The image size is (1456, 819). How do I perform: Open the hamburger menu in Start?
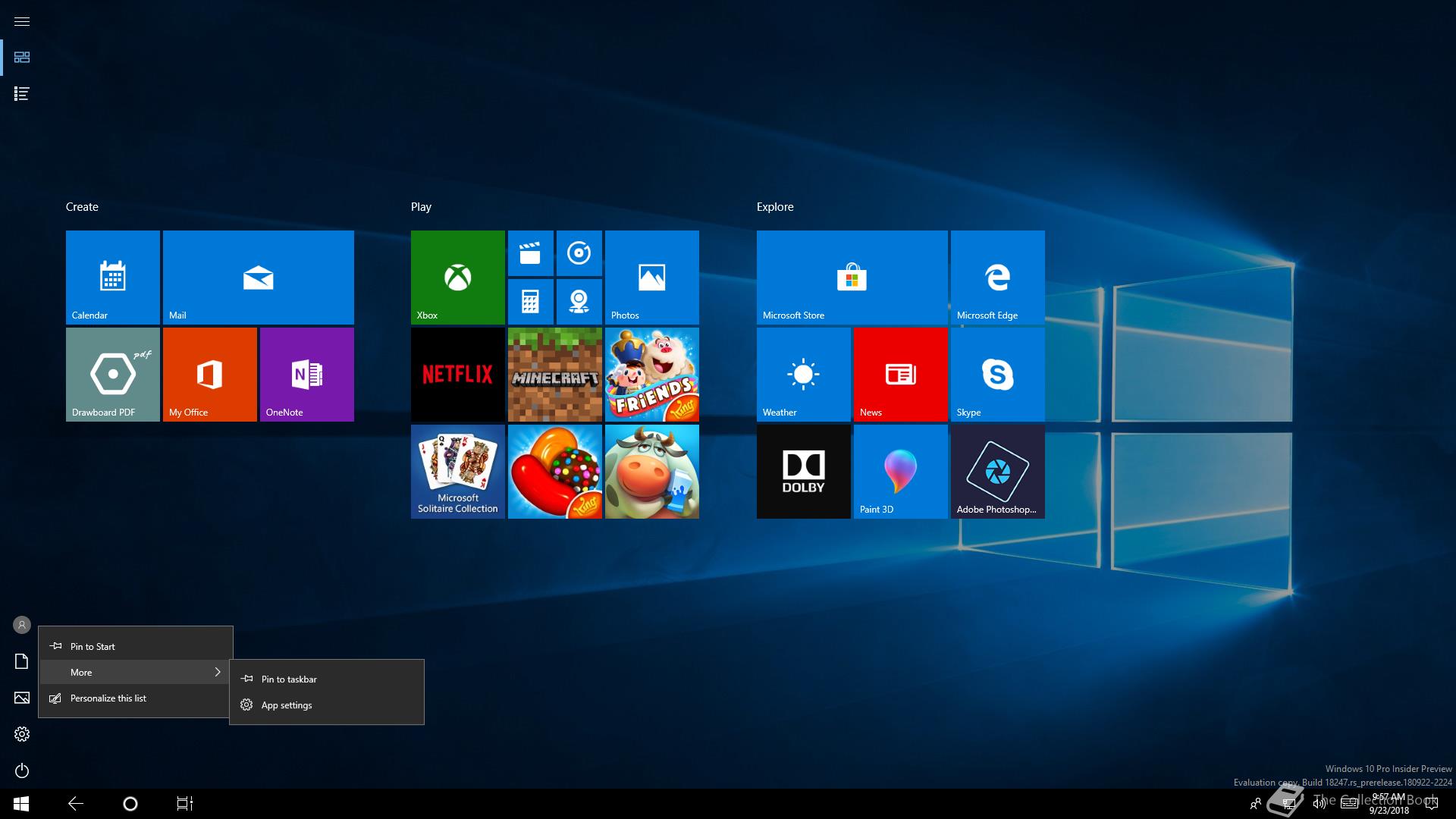click(x=22, y=21)
